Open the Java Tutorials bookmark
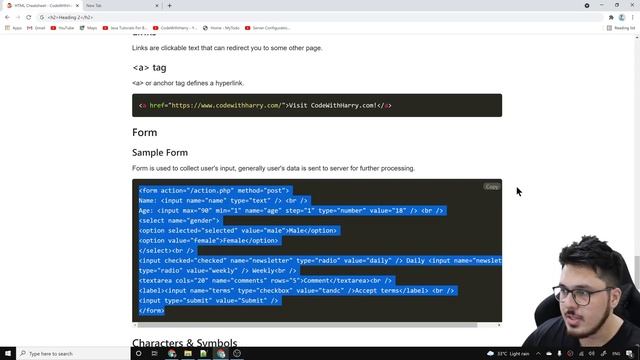The image size is (640, 360). [x=125, y=28]
